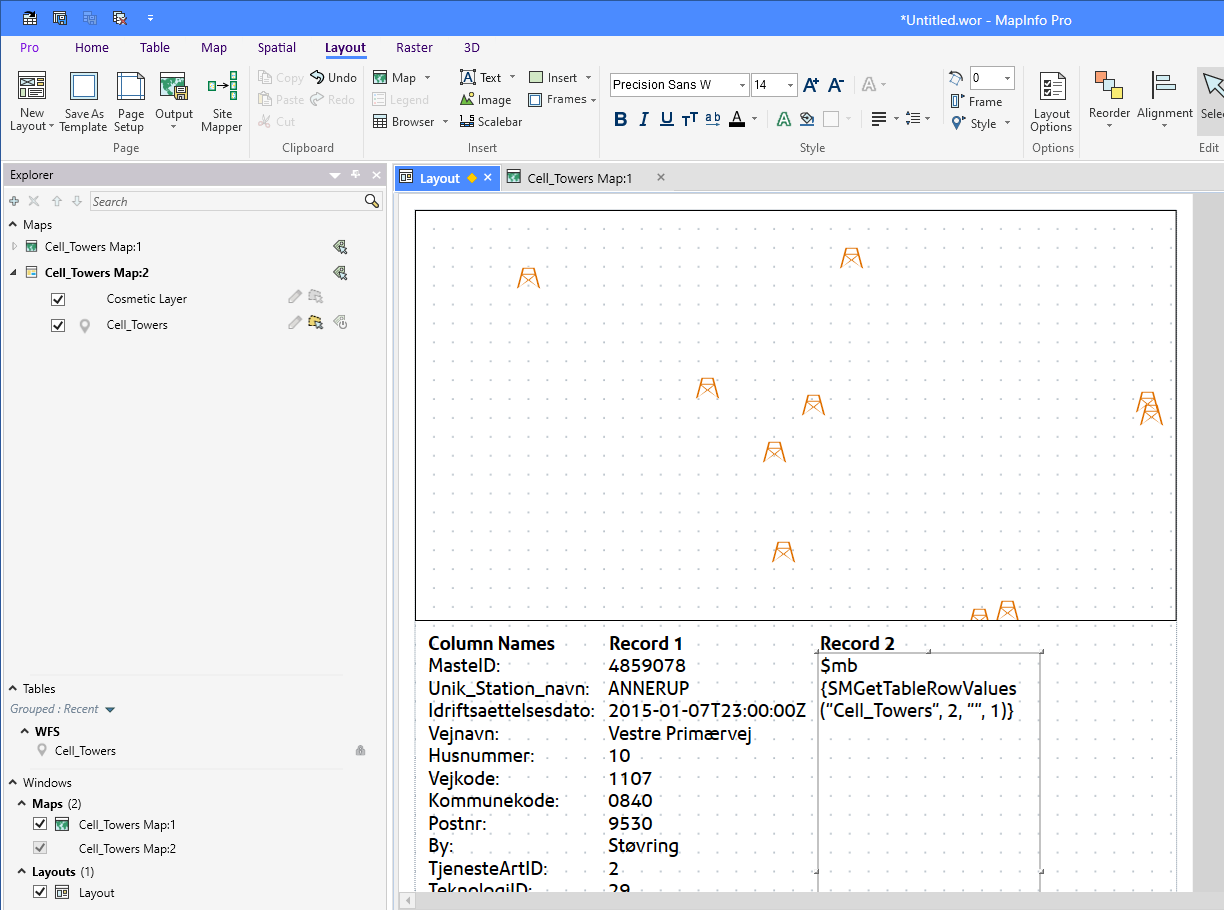Expand the Cell_Towers Map:1 tree node

tap(12, 246)
